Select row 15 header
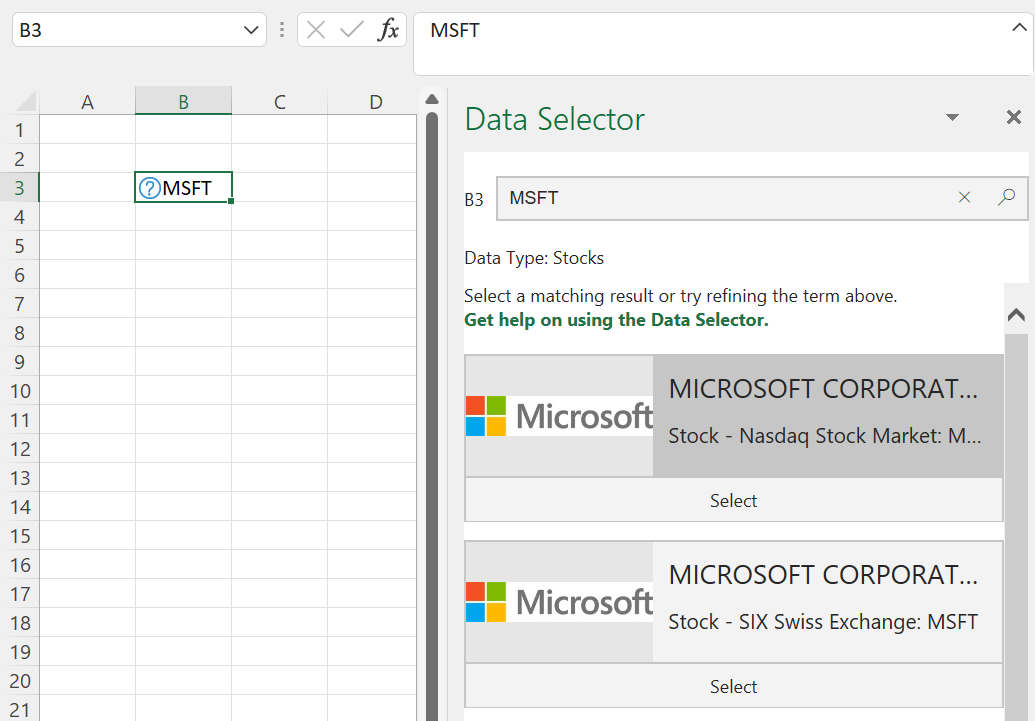This screenshot has width=1035, height=721. coord(20,536)
